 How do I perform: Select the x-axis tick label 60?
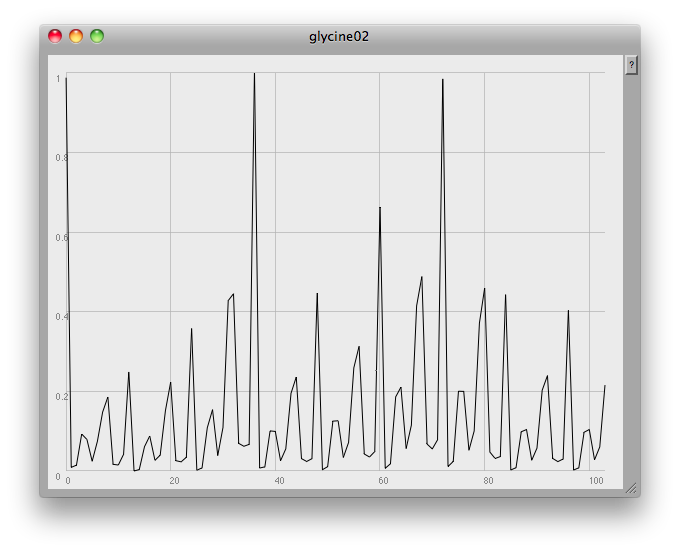(383, 481)
